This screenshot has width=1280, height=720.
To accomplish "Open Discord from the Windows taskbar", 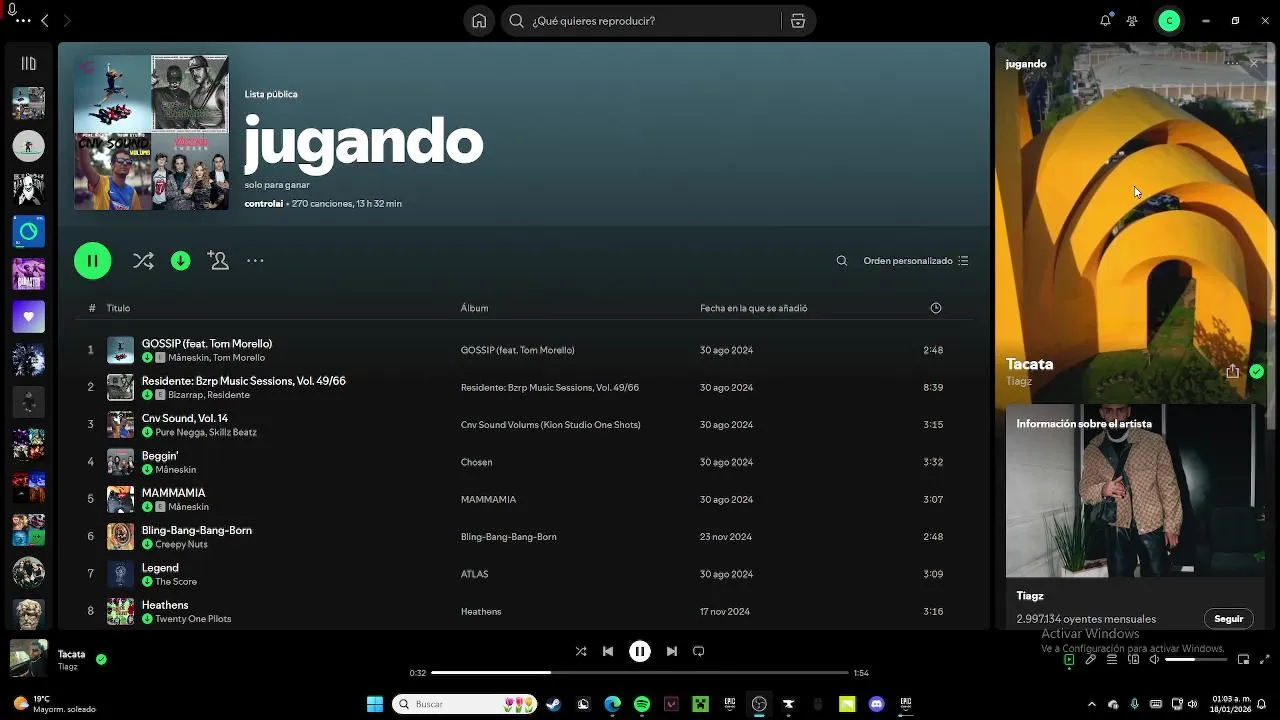I will point(877,704).
